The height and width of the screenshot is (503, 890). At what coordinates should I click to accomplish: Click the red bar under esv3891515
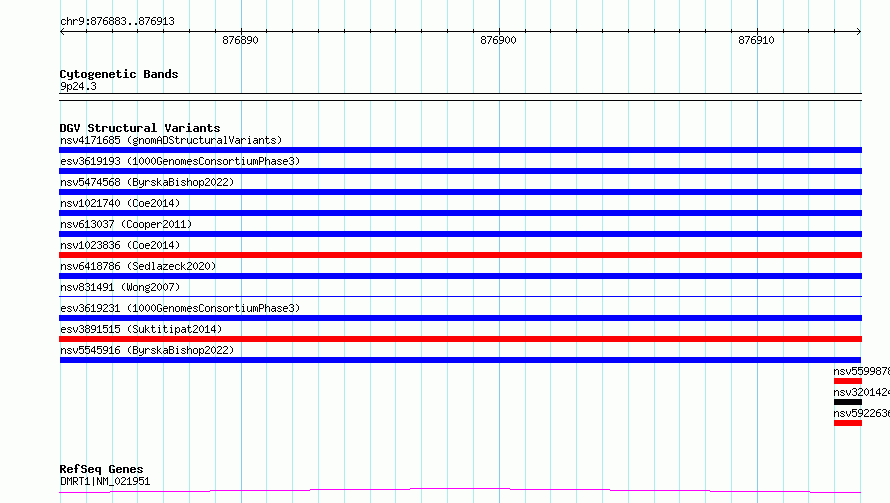(x=460, y=339)
